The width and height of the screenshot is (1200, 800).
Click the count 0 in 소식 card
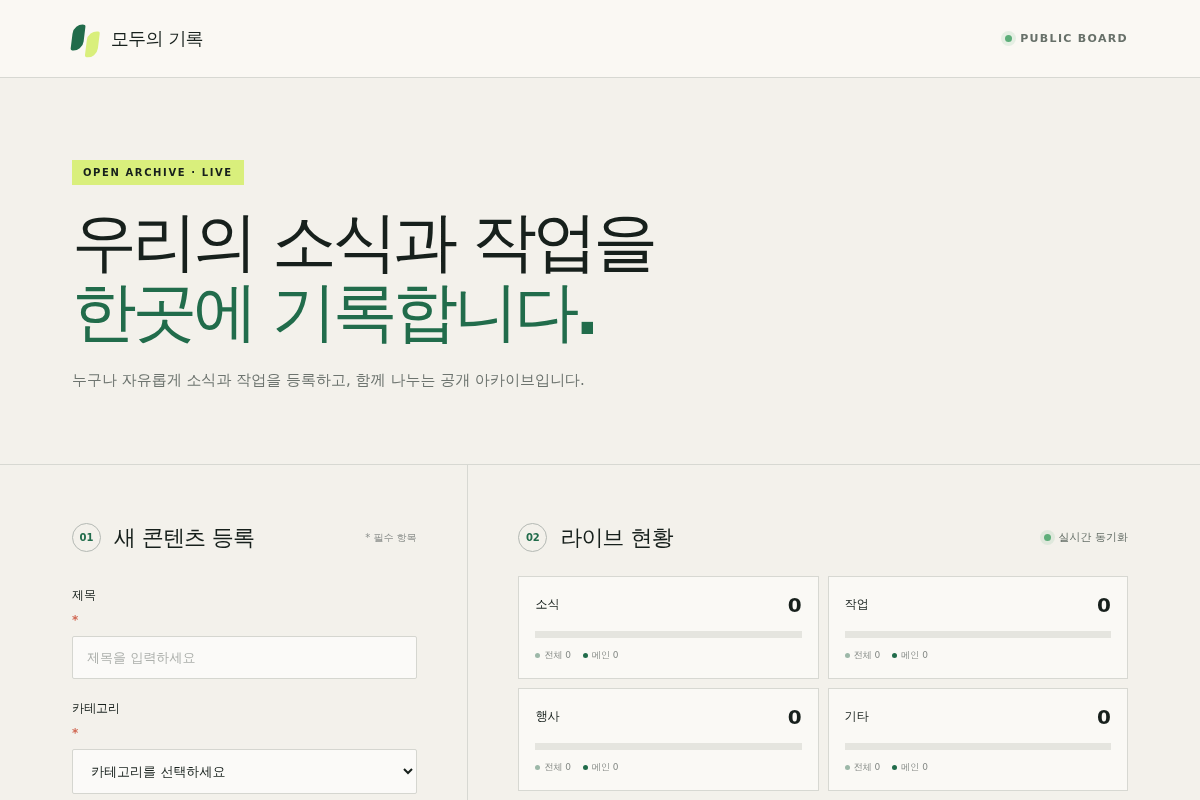[x=795, y=605]
